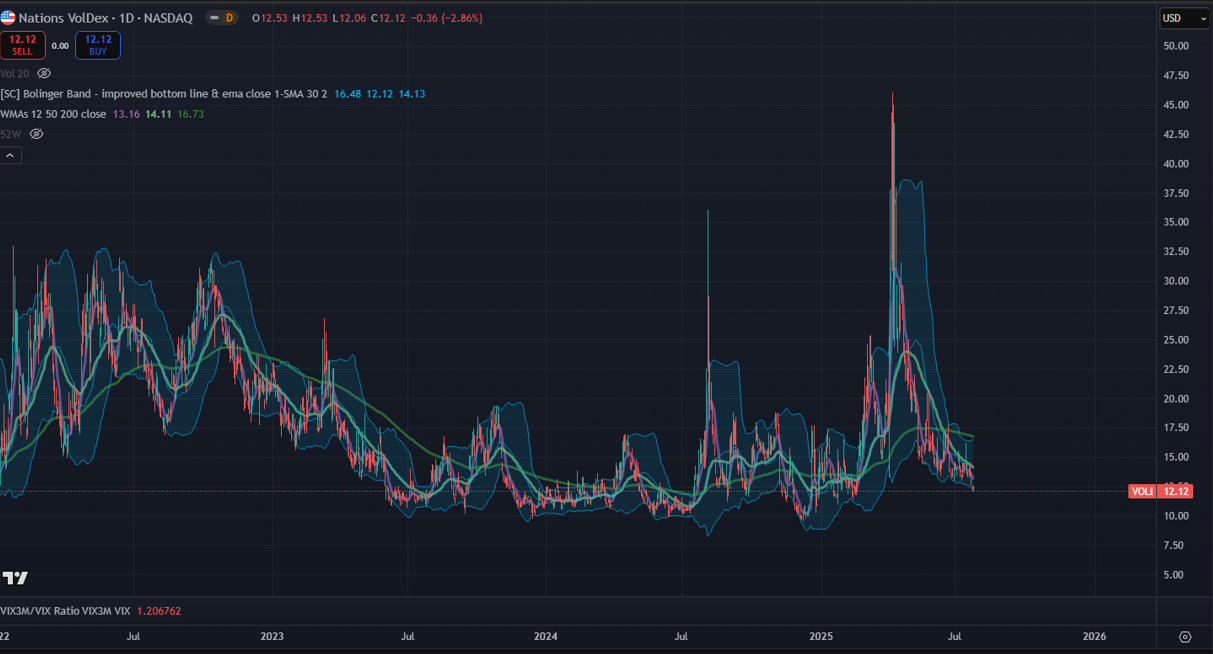Click the purple 13.16 WMA value
1213x654 pixels.
(128, 114)
